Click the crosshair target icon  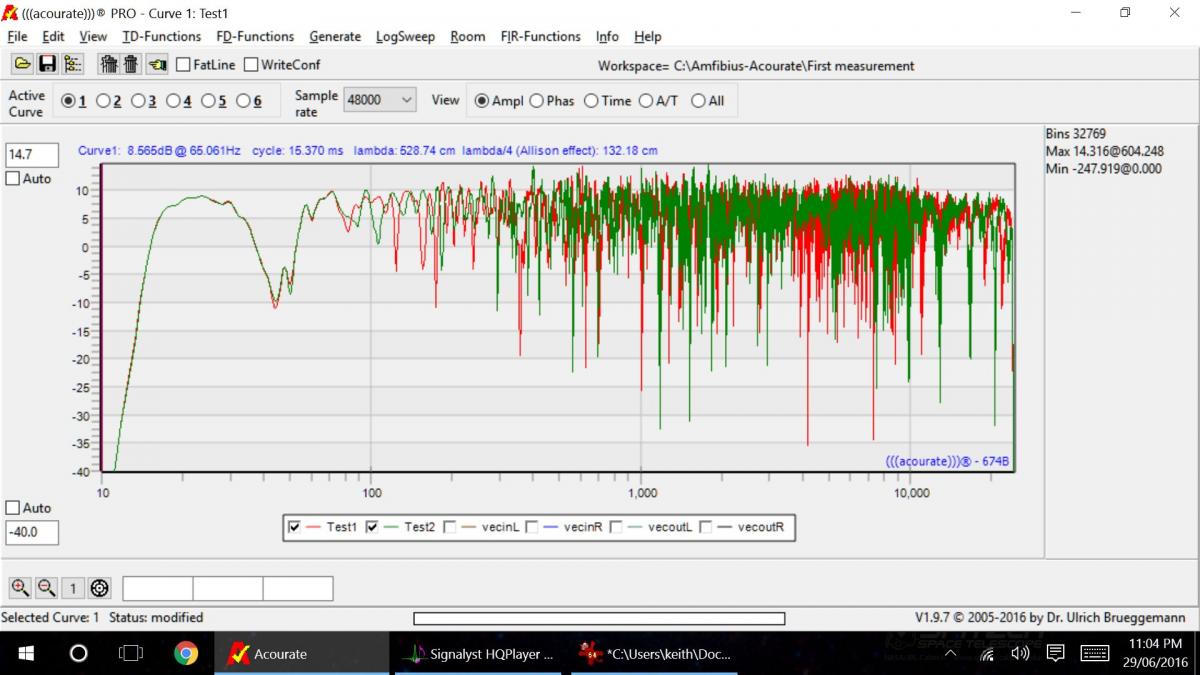point(98,588)
